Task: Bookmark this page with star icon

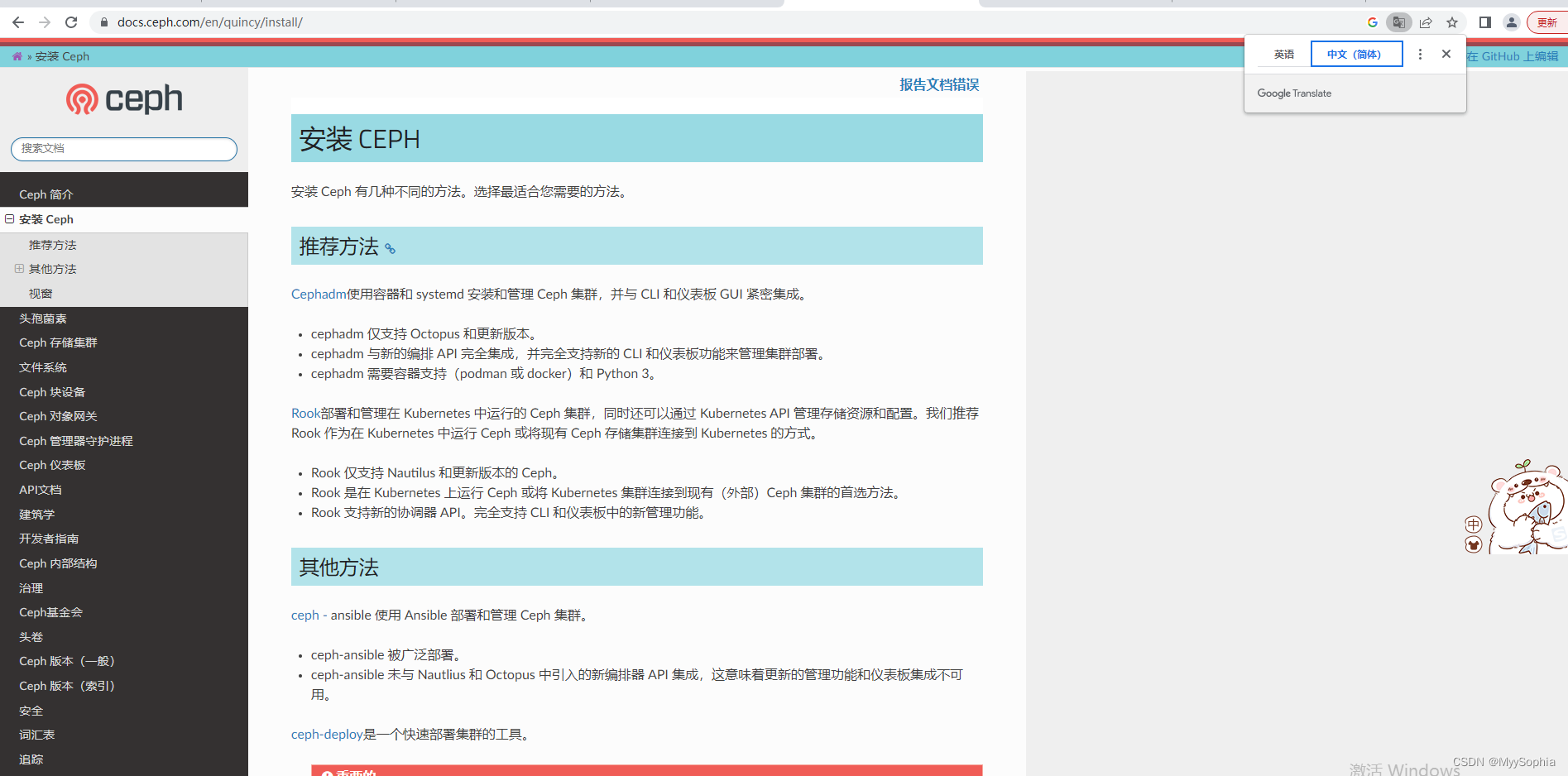Action: (1452, 22)
